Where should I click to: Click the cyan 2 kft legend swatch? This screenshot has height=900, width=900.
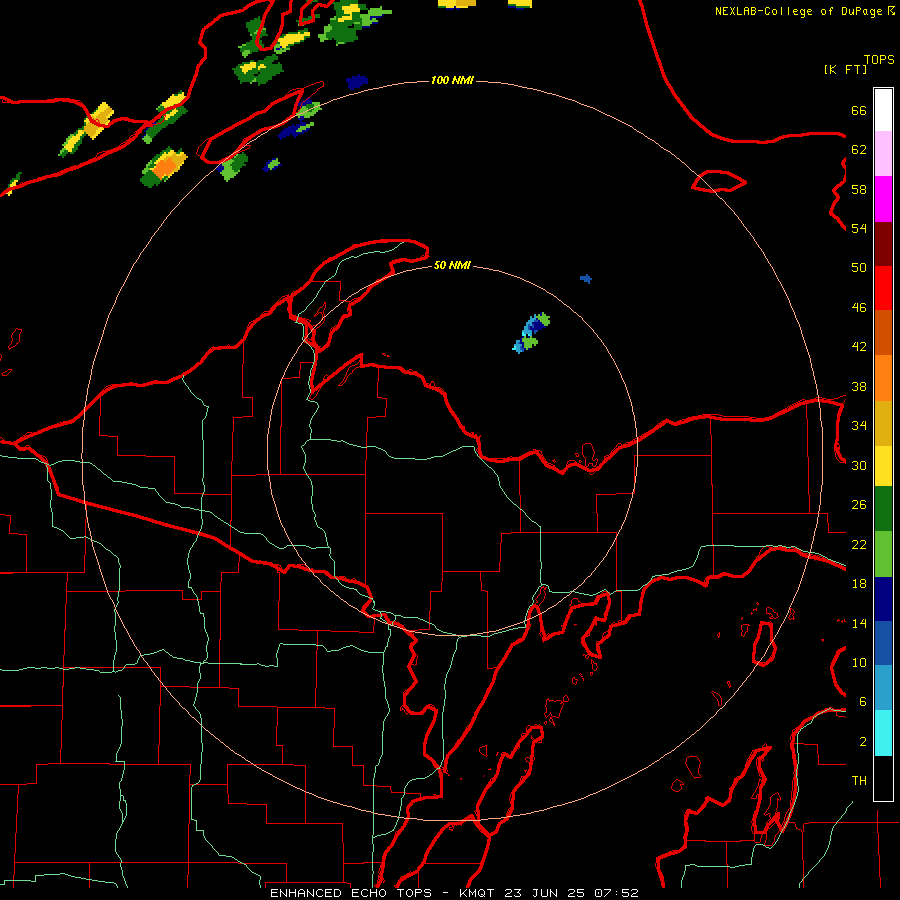[x=883, y=733]
